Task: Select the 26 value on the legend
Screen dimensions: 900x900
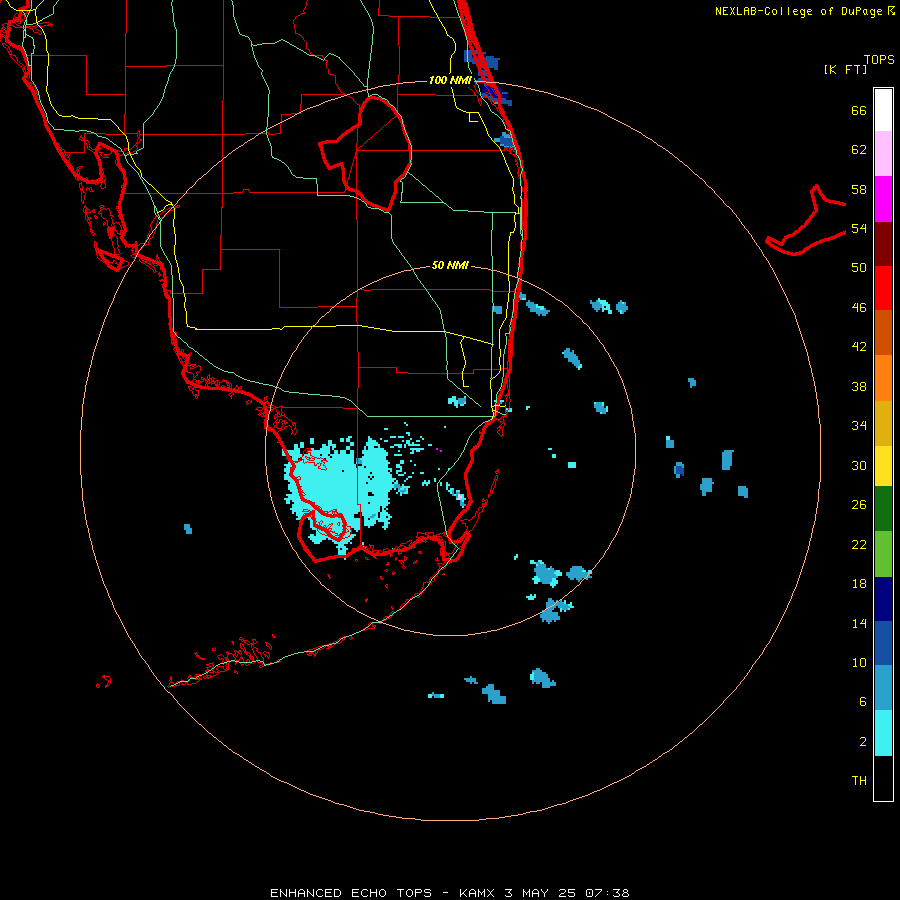Action: point(859,505)
